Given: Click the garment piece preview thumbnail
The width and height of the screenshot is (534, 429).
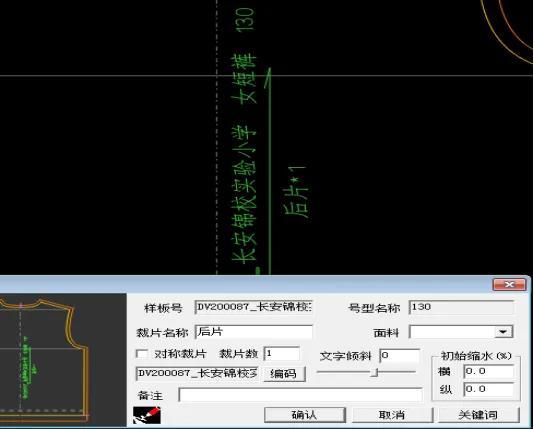Looking at the screenshot, I should (x=63, y=360).
